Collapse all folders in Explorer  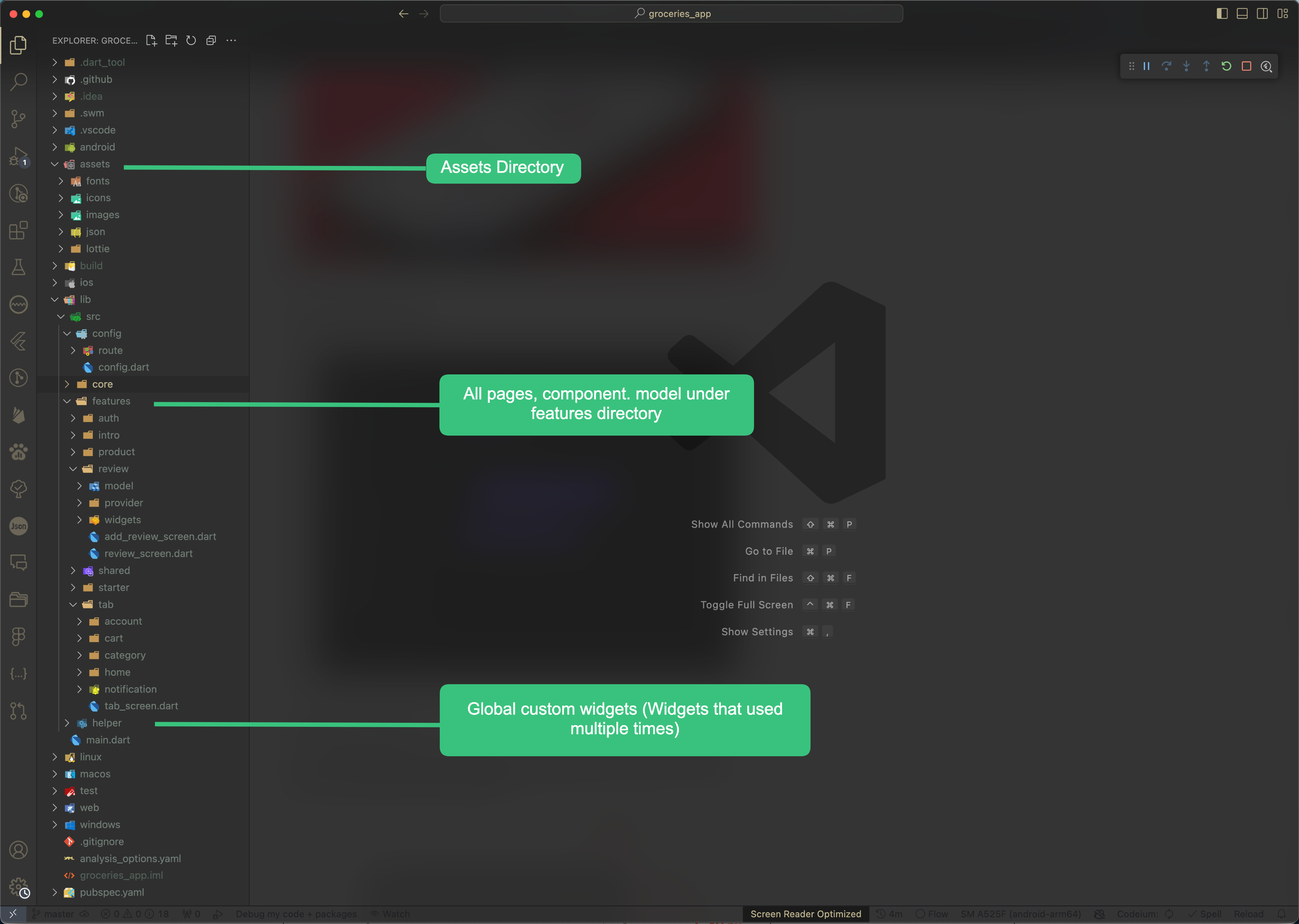[211, 40]
